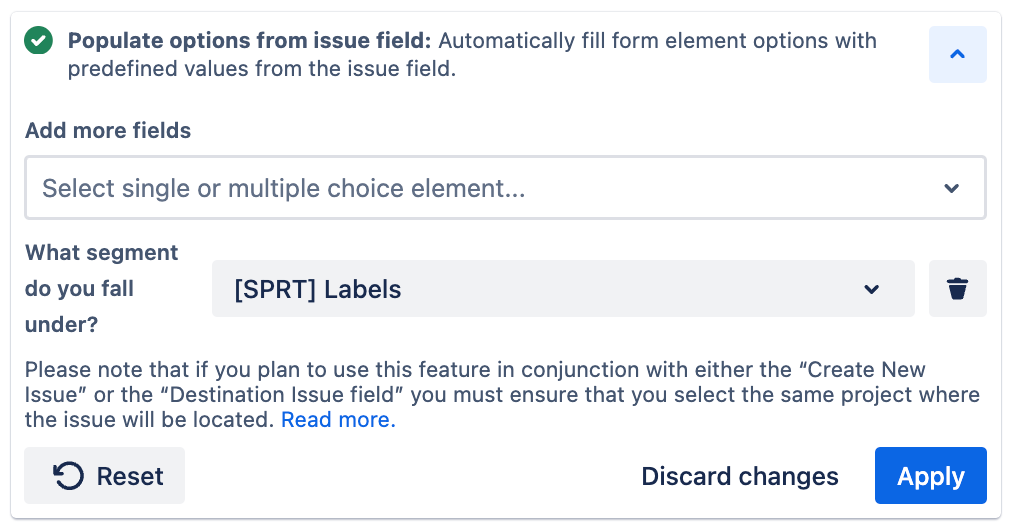Click the What segment do you fall under label
The image size is (1013, 526).
101,288
